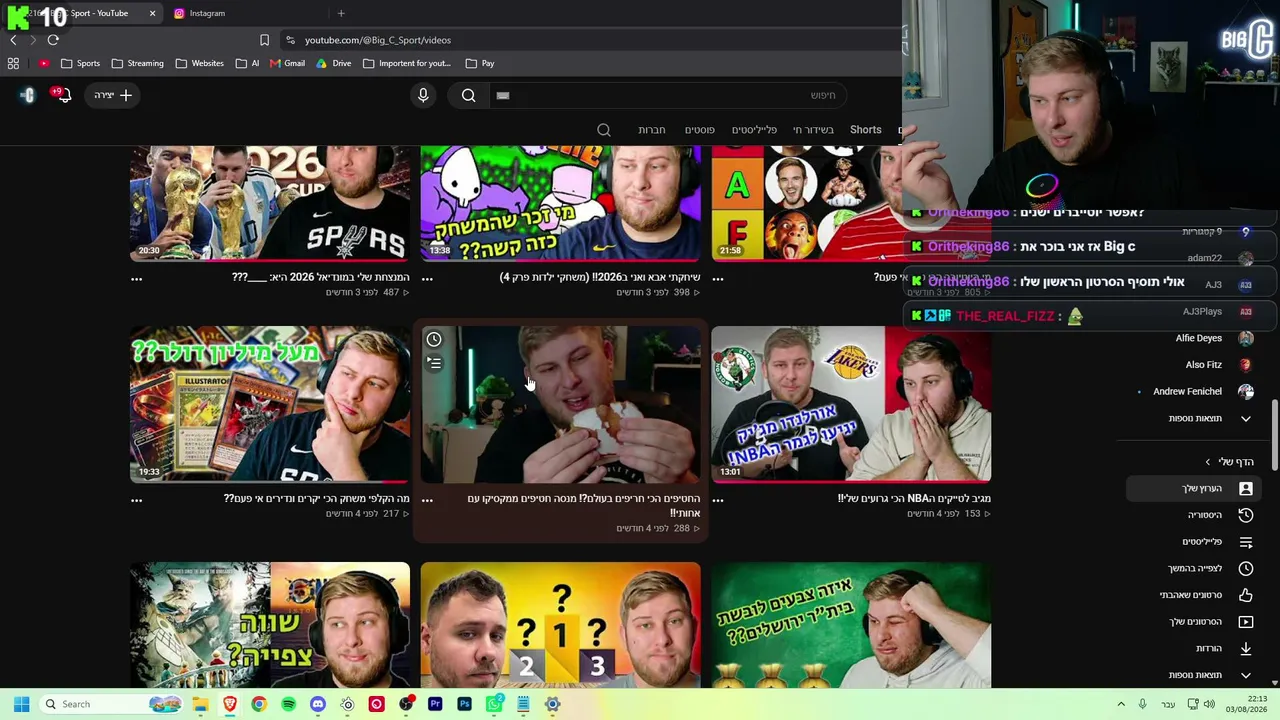This screenshot has height=720, width=1280.
Task: Switch to the 'חברות' channel tab
Action: point(652,130)
